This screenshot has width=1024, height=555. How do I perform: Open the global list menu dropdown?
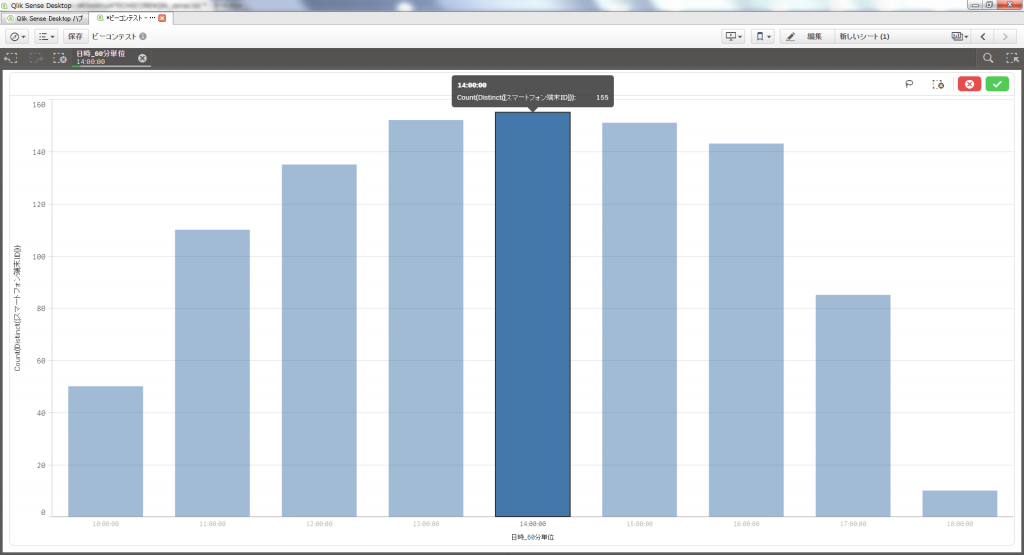coord(47,36)
